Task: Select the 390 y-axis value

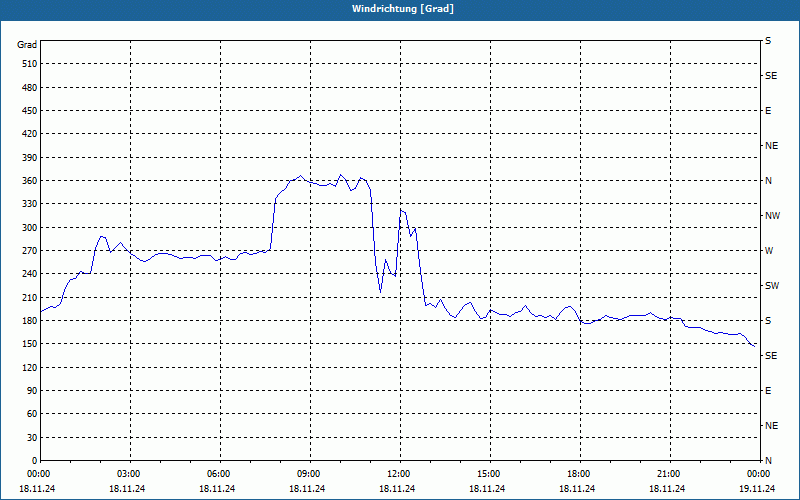Action: (30, 158)
